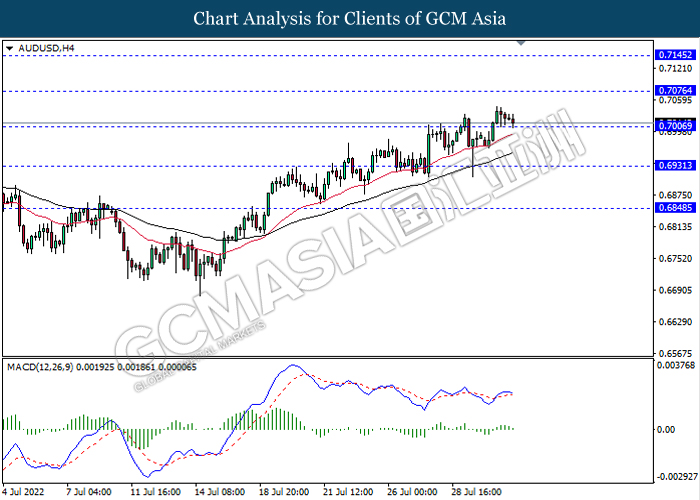This screenshot has height=500, width=700.
Task: Click the 0.66290 price axis value
Action: (675, 322)
